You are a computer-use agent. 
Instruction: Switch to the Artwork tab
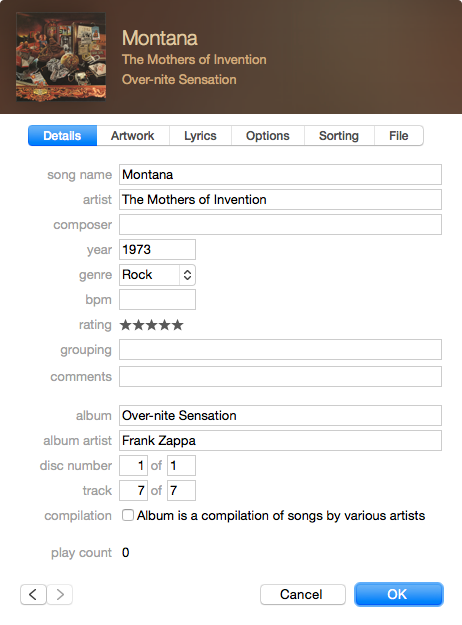(133, 136)
